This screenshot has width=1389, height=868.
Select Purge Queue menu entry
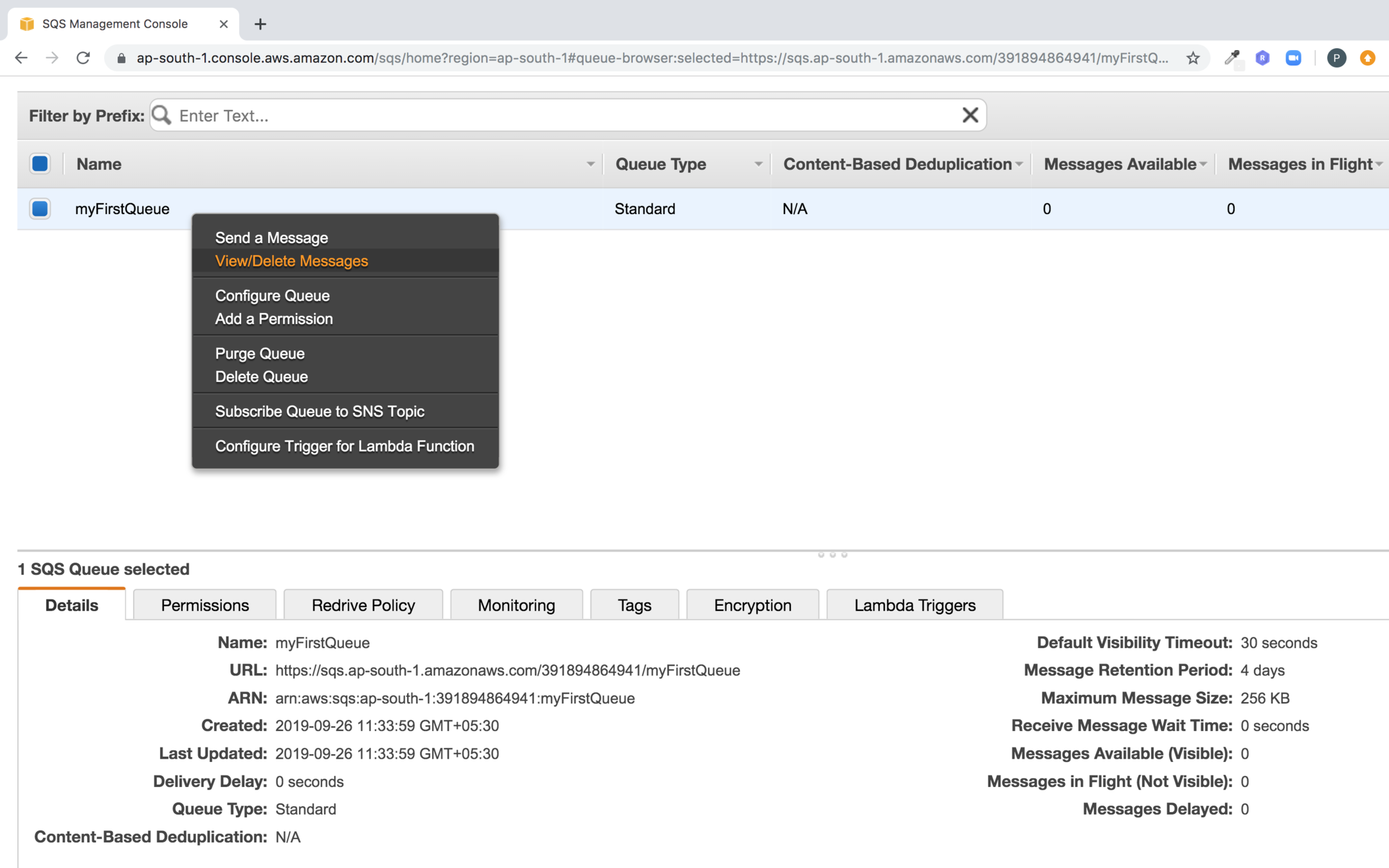click(x=260, y=354)
